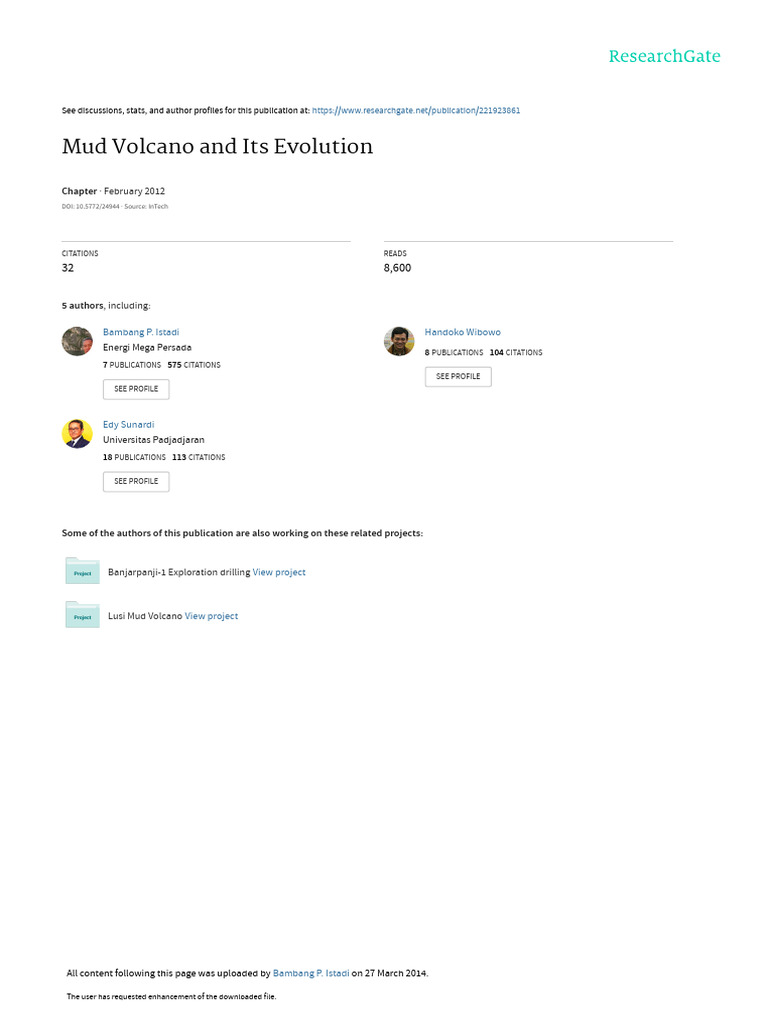Viewport: 768px width, 1024px height.
Task: Click the Banjarpanji-1 project folder icon
Action: coord(82,571)
